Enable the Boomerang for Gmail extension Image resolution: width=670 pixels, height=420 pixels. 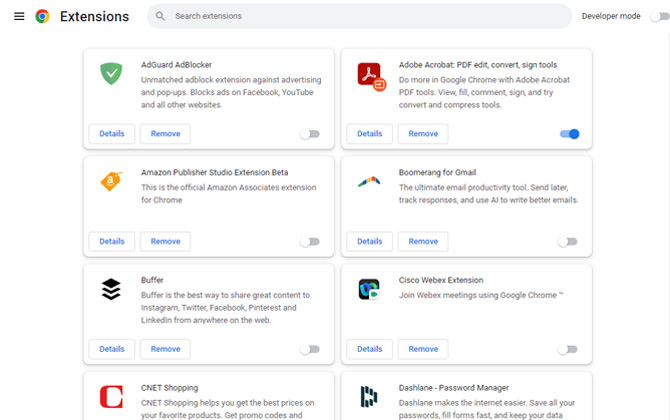[567, 242]
